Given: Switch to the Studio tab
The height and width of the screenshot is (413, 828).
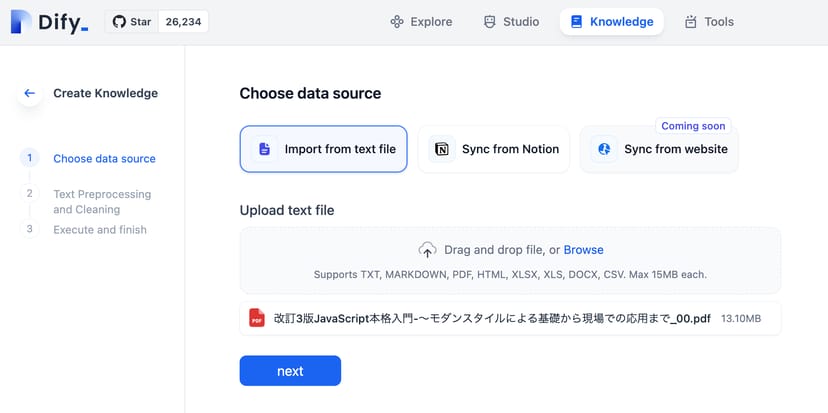Looking at the screenshot, I should point(510,22).
